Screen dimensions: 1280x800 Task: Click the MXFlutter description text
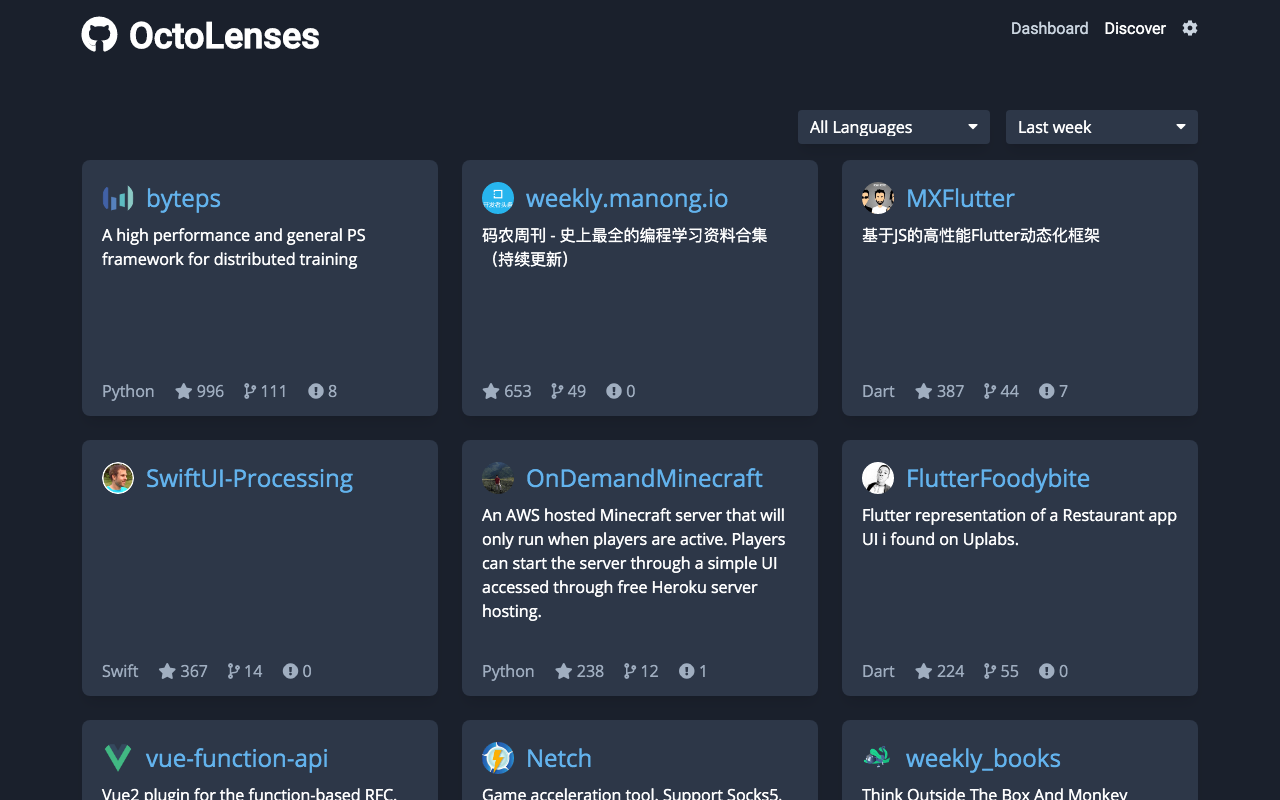981,235
